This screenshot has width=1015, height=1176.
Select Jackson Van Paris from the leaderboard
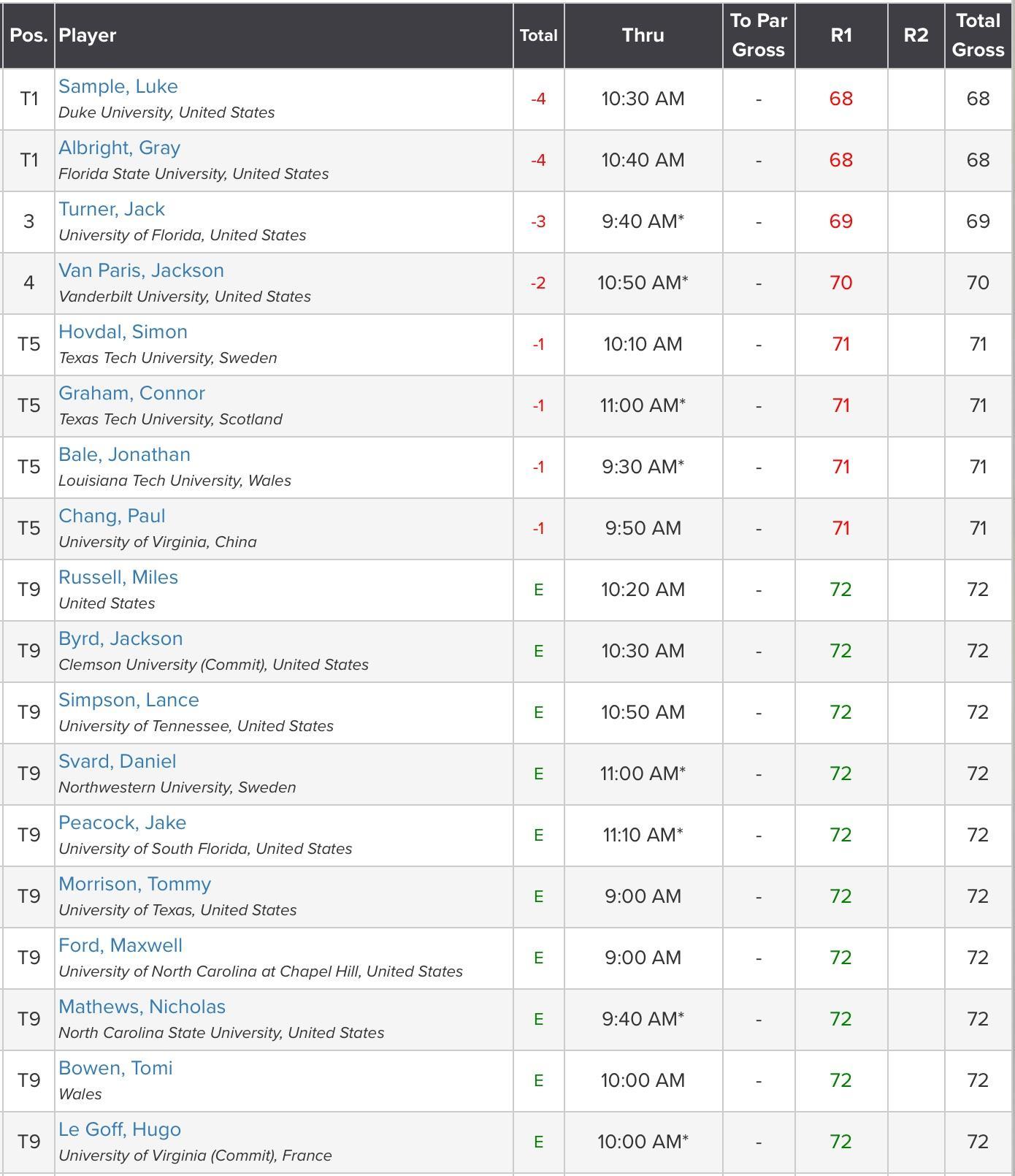pos(142,270)
